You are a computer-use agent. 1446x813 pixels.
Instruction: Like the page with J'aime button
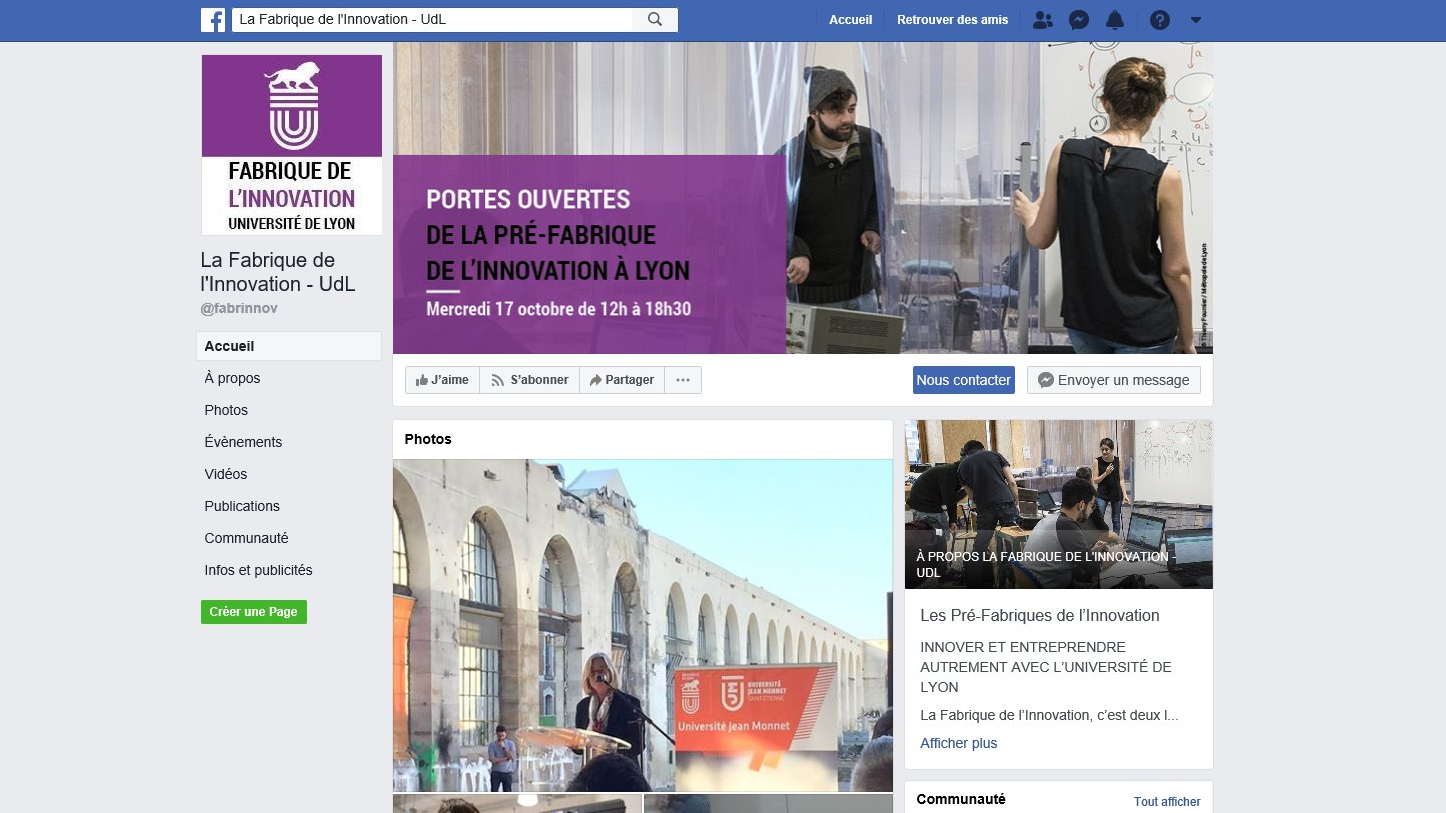[x=442, y=380]
